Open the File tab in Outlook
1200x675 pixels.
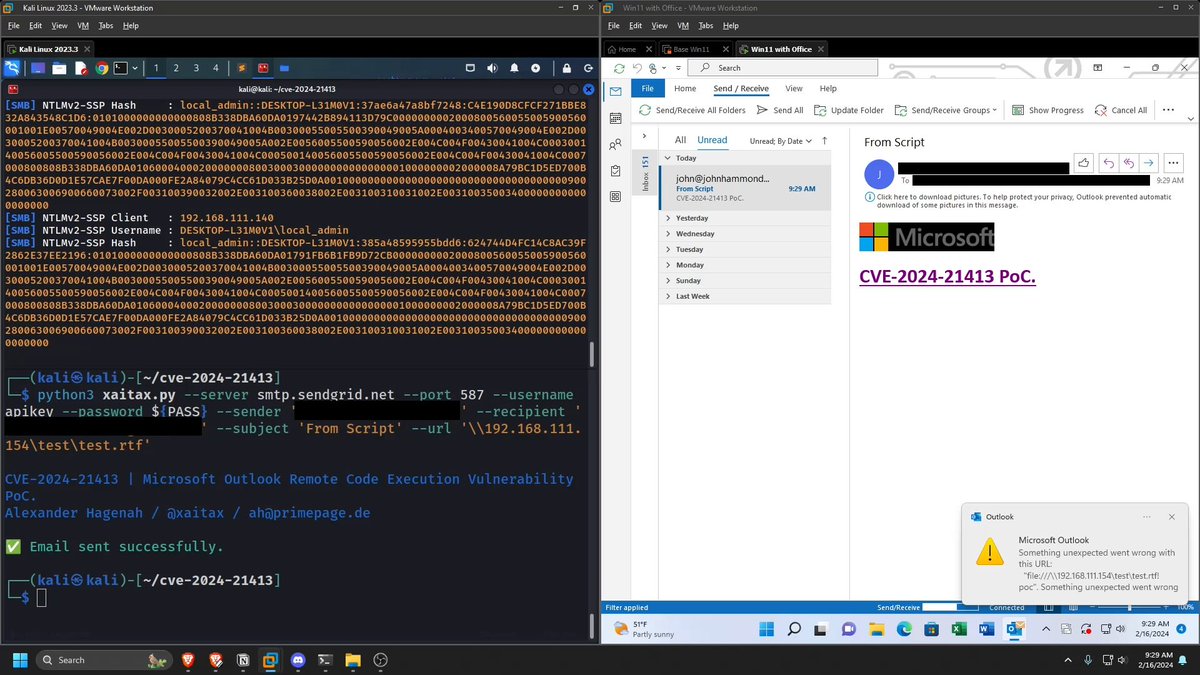tap(647, 88)
